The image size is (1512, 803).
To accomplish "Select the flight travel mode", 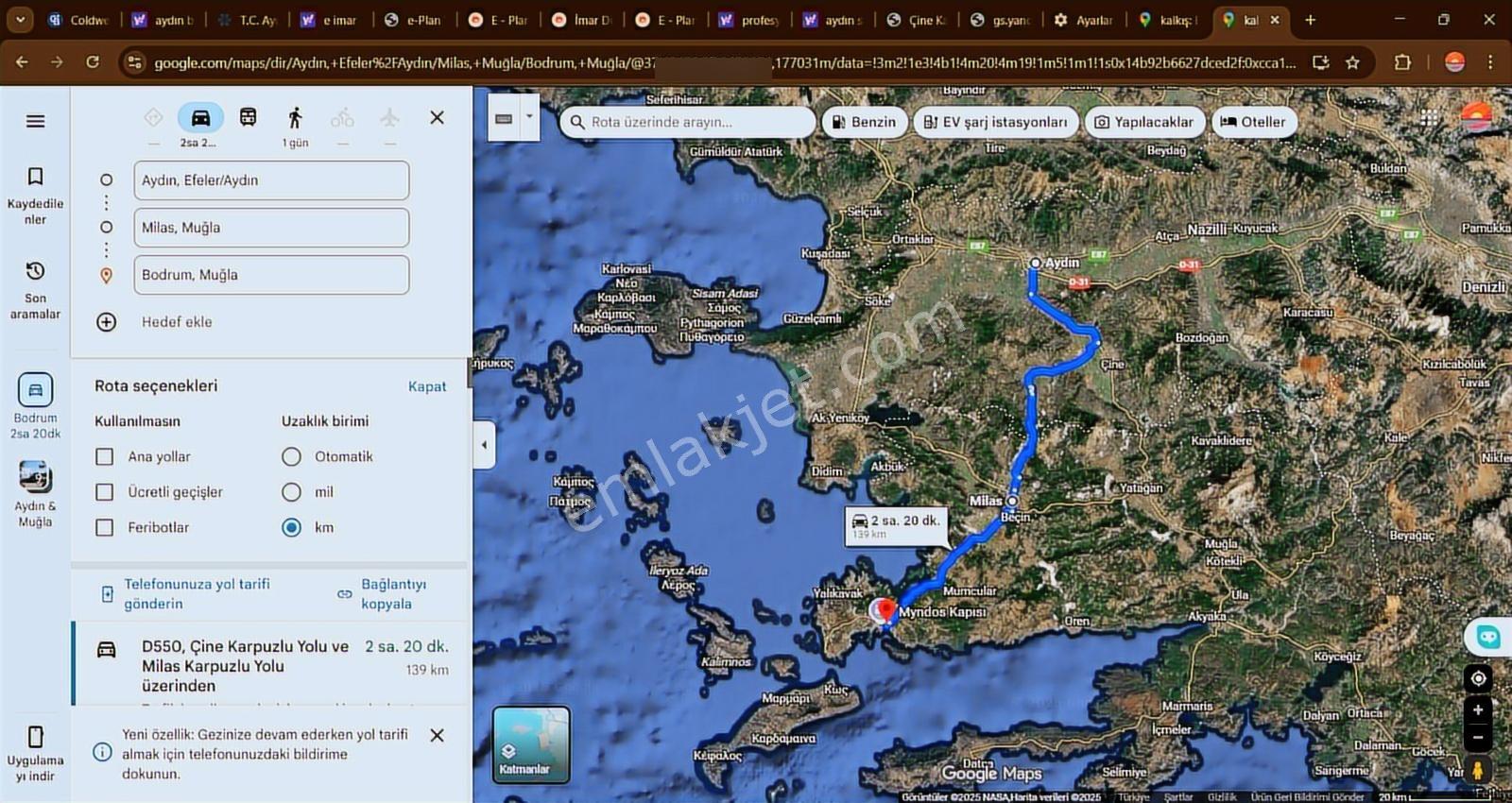I will click(x=389, y=117).
